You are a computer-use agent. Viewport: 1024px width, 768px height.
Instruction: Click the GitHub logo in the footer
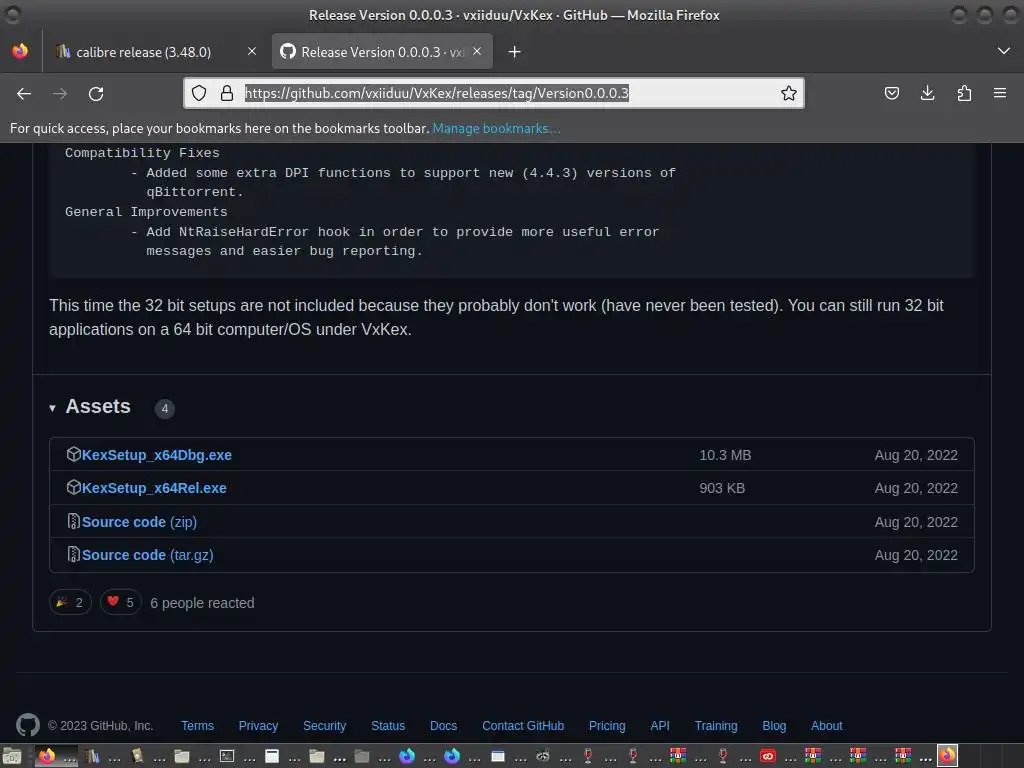(28, 725)
